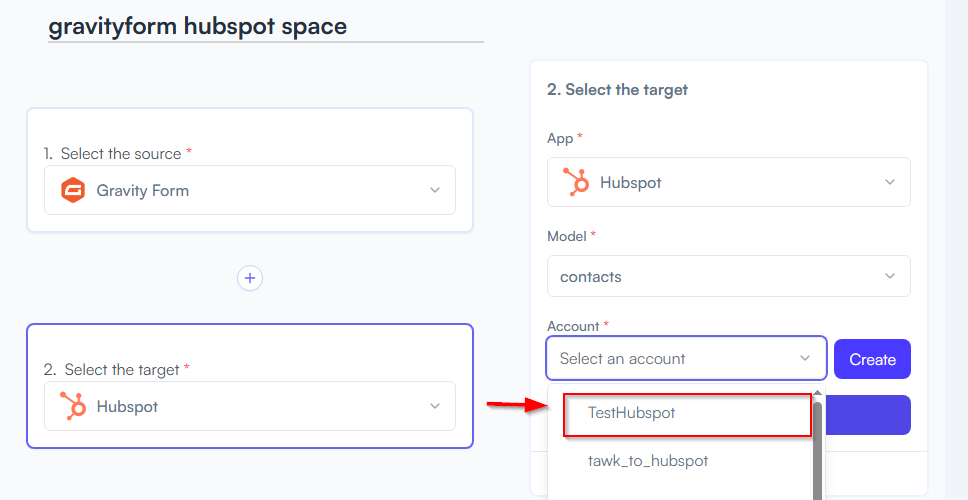The height and width of the screenshot is (500, 968).
Task: Open the Select an account dropdown
Action: point(686,358)
